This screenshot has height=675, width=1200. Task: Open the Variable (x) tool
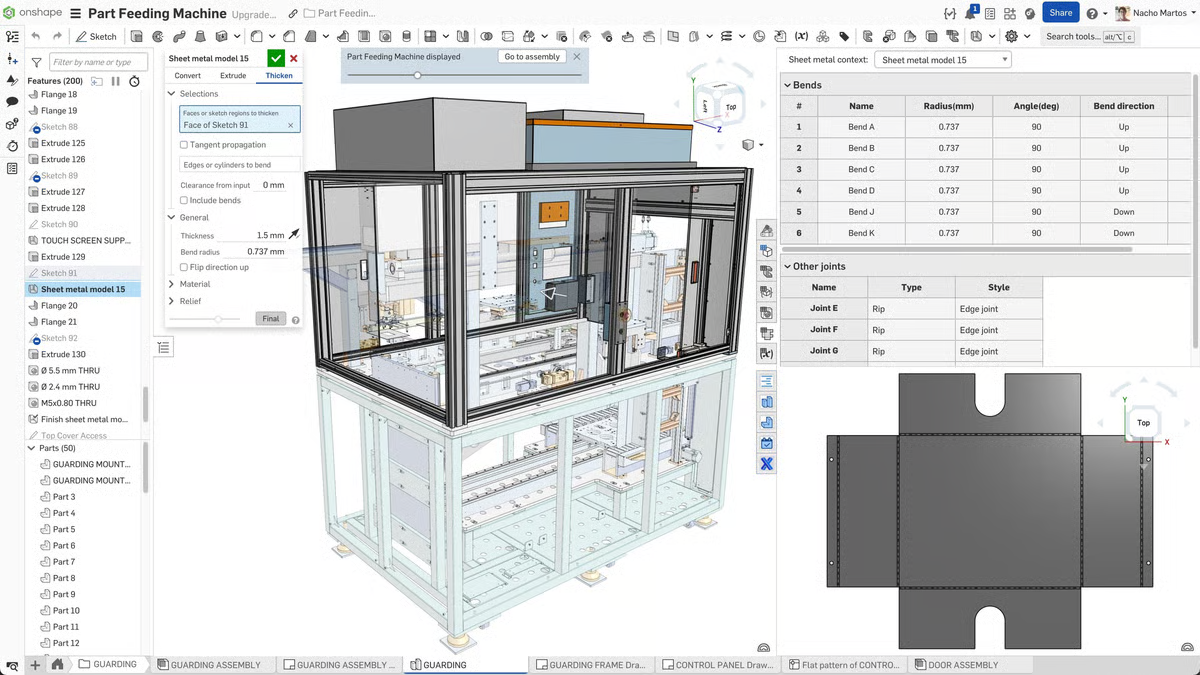(801, 36)
